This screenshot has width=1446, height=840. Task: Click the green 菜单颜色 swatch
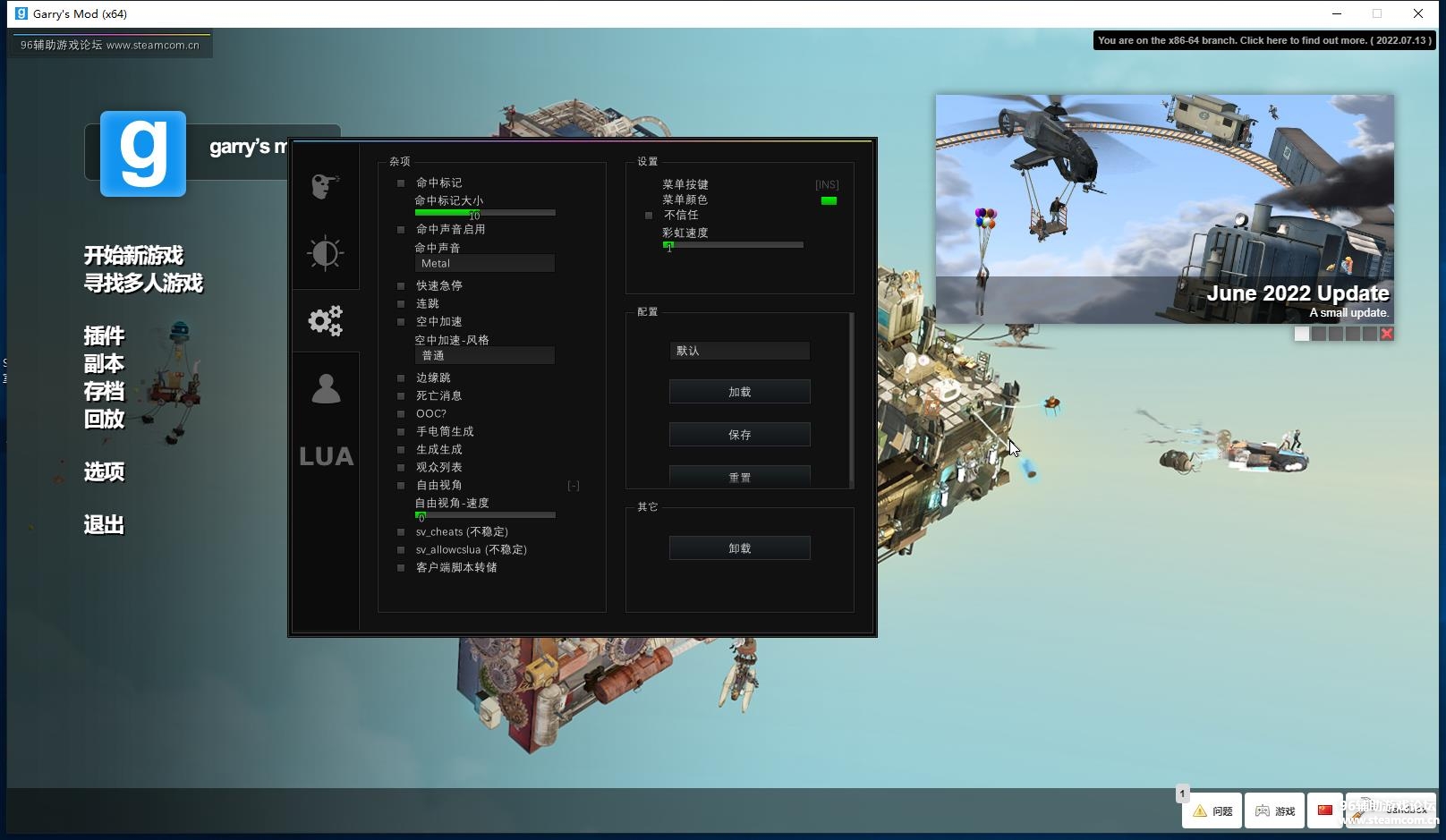pos(829,200)
